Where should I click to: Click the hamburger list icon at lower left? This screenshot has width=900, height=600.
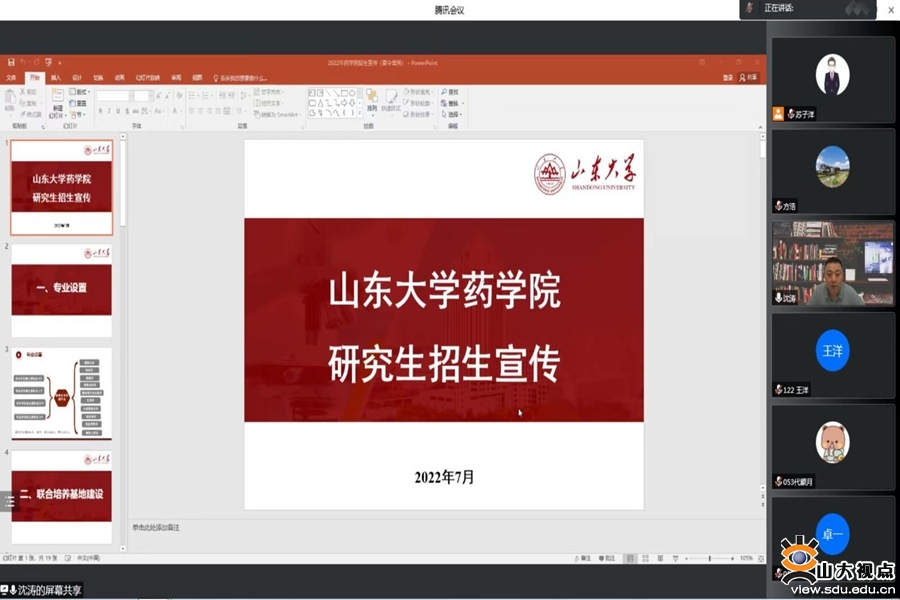point(10,502)
